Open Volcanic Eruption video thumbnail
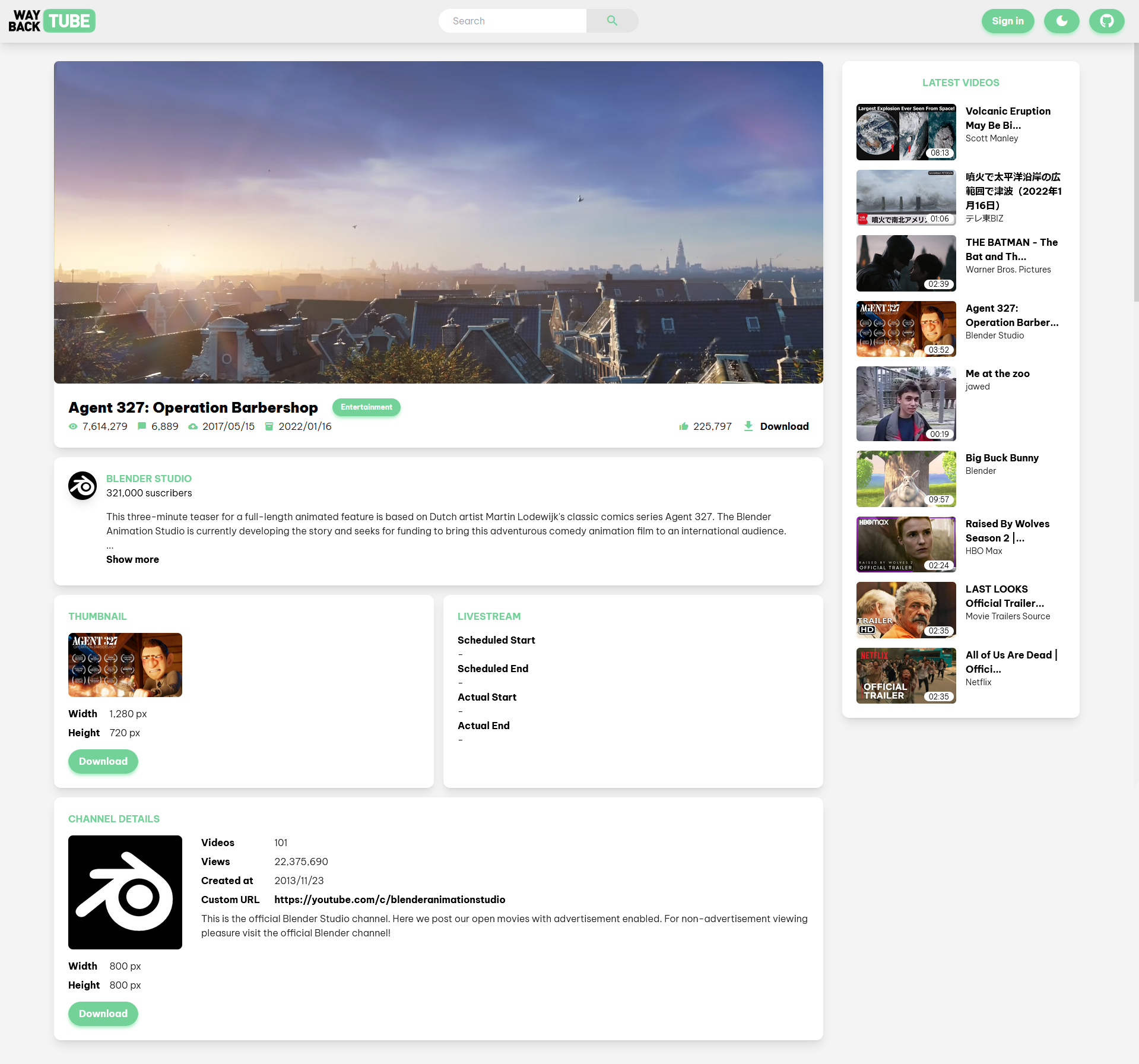 click(x=906, y=132)
